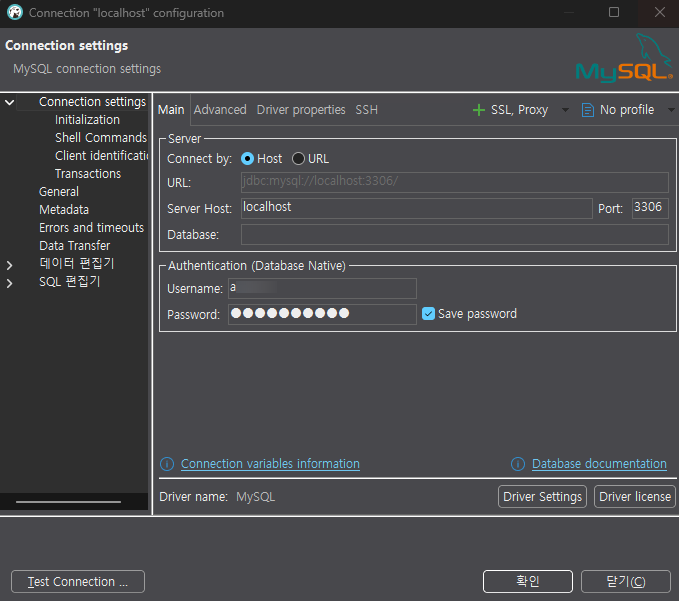679x601 pixels.
Task: Click the MySQL dolphin logo
Action: [x=624, y=58]
